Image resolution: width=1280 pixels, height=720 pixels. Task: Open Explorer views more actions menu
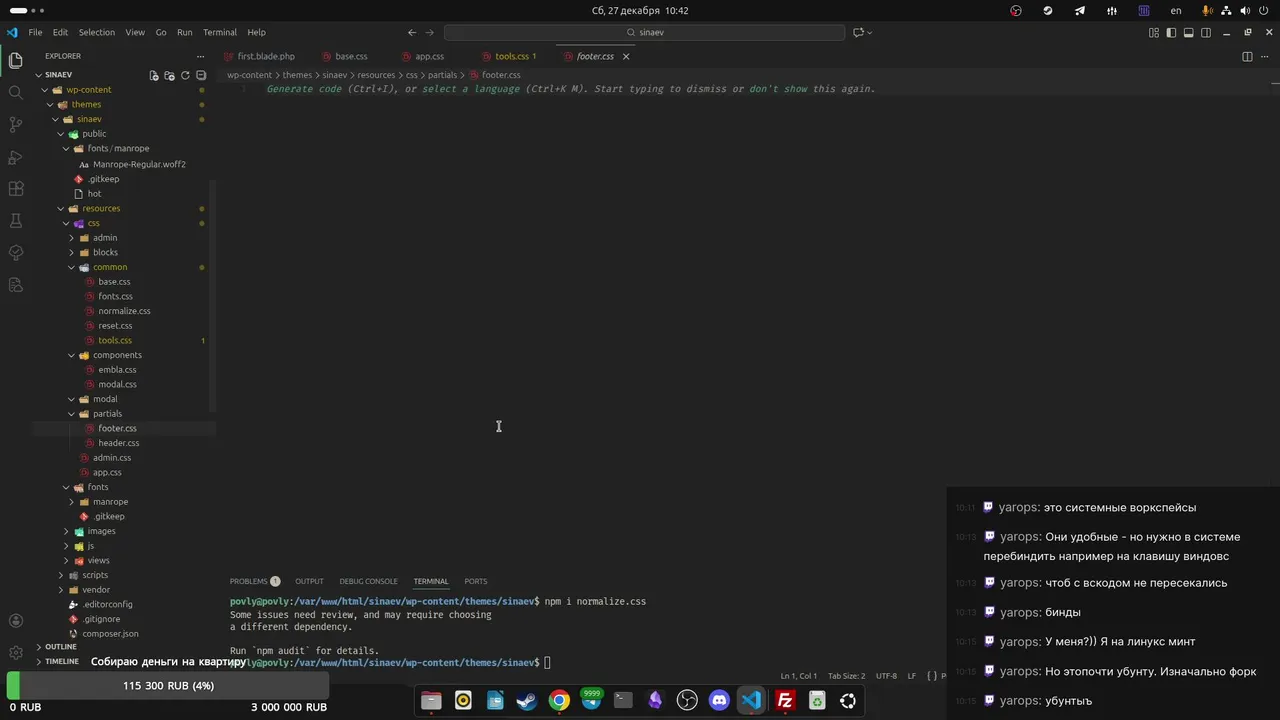(200, 57)
